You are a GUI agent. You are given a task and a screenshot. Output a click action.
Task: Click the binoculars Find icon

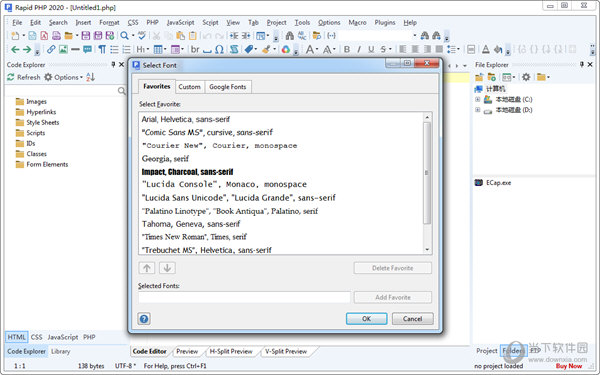point(290,36)
